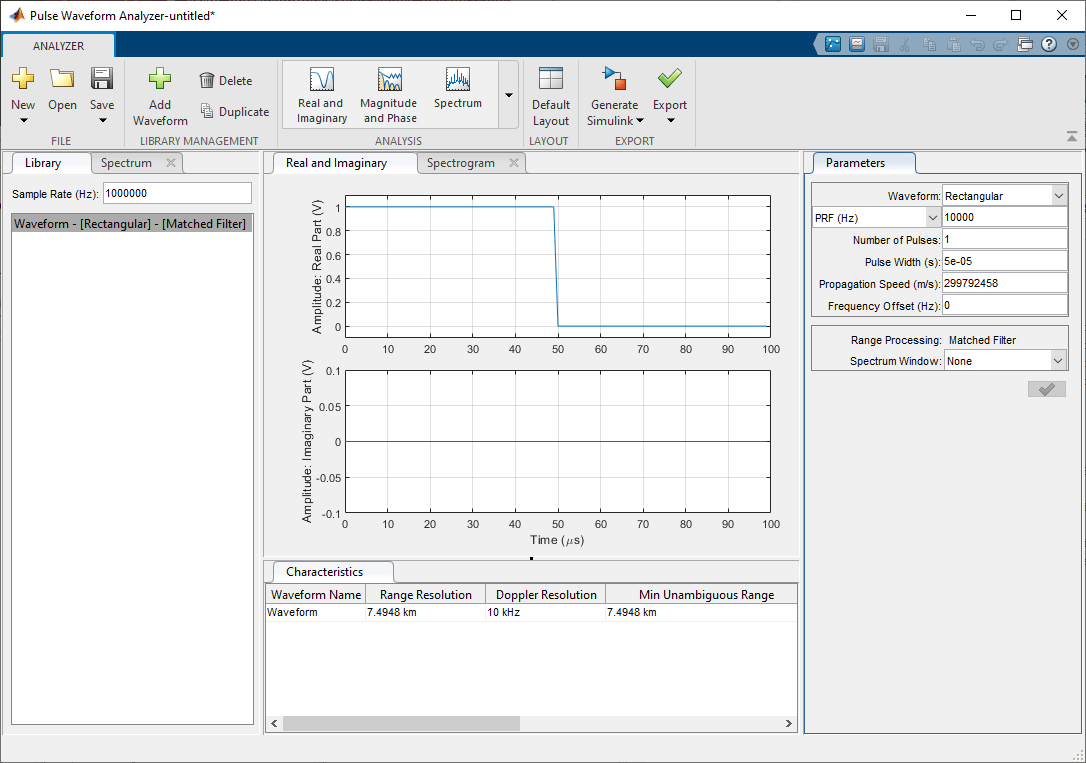Click the Pulse Width input field
The image size is (1086, 763).
coord(1004,262)
